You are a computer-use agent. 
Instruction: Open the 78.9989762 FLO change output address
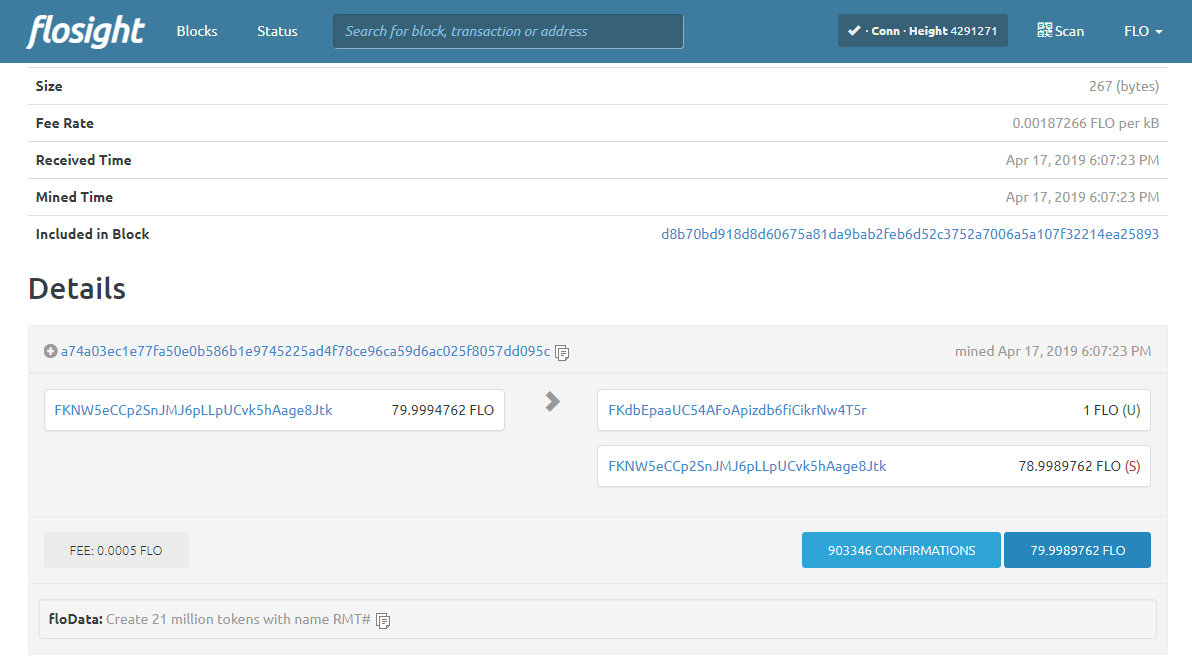click(747, 466)
